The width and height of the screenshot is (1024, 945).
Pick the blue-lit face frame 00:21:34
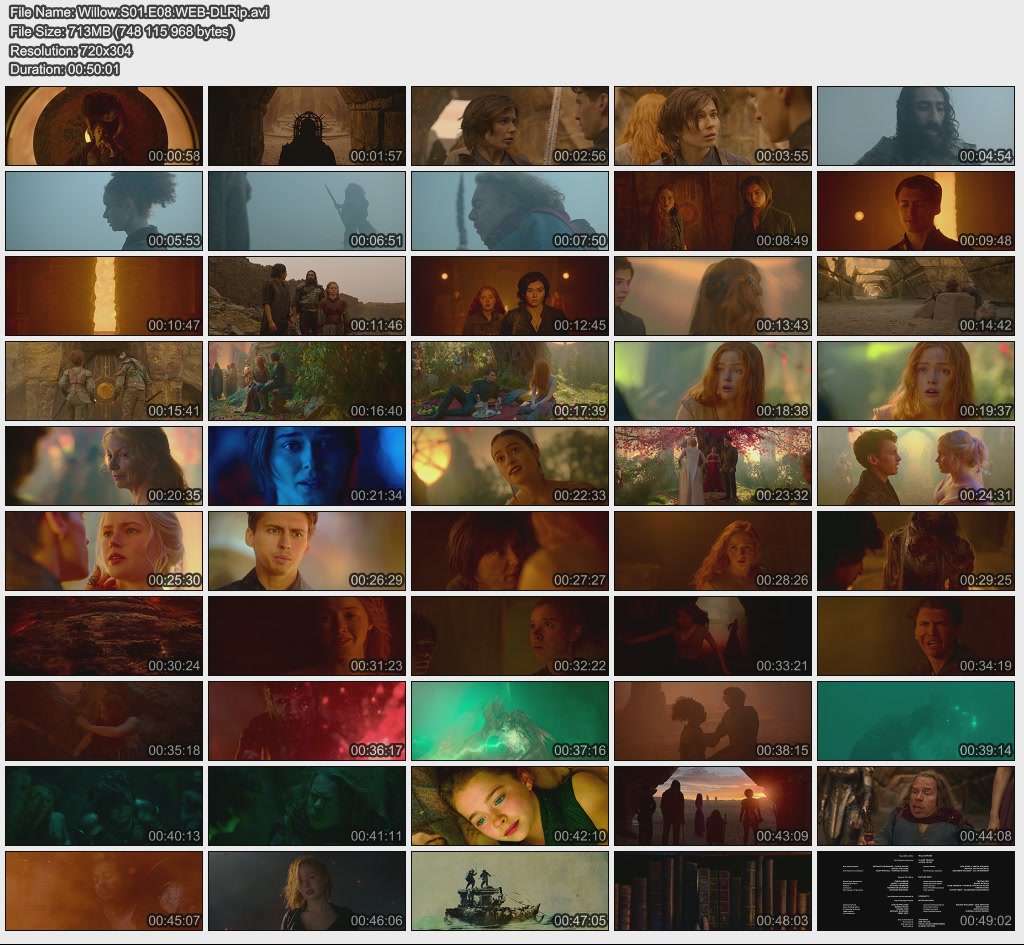pyautogui.click(x=307, y=466)
